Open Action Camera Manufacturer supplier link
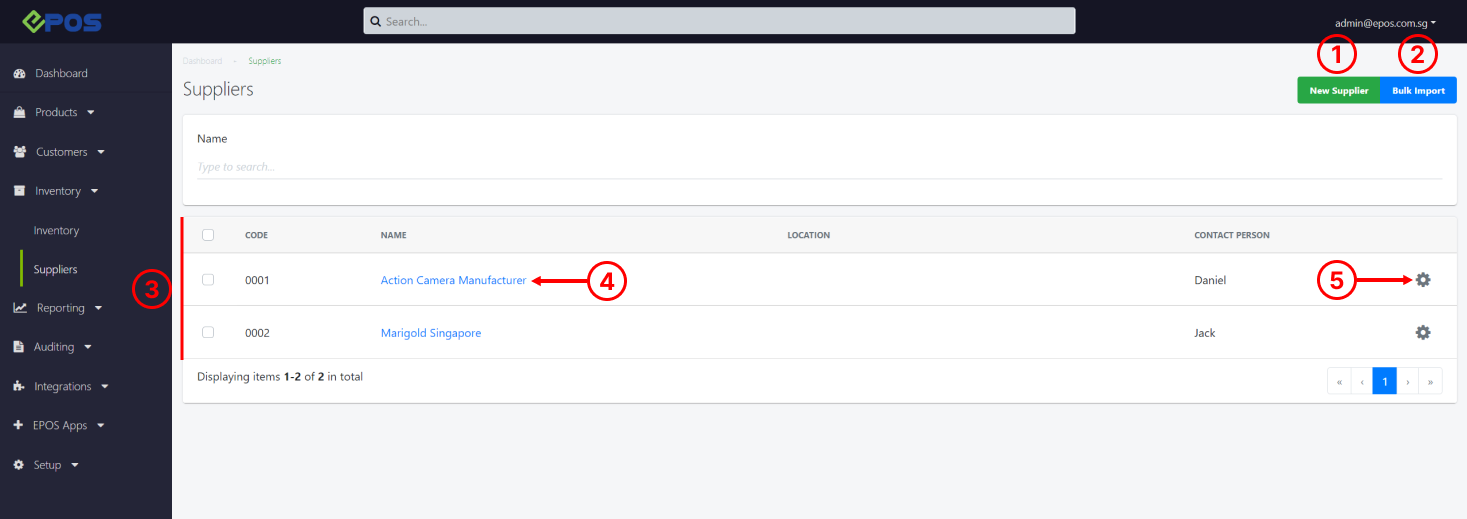 tap(453, 280)
